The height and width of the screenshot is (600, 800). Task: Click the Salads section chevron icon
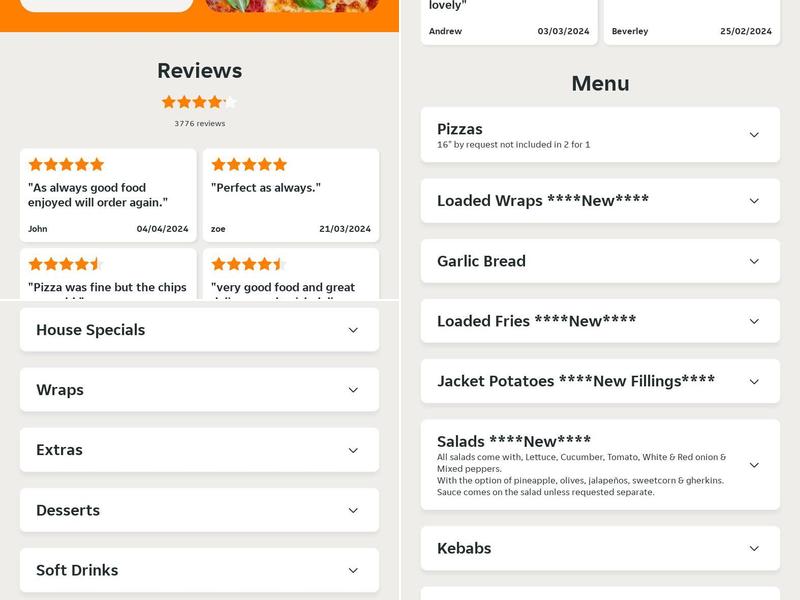point(754,465)
